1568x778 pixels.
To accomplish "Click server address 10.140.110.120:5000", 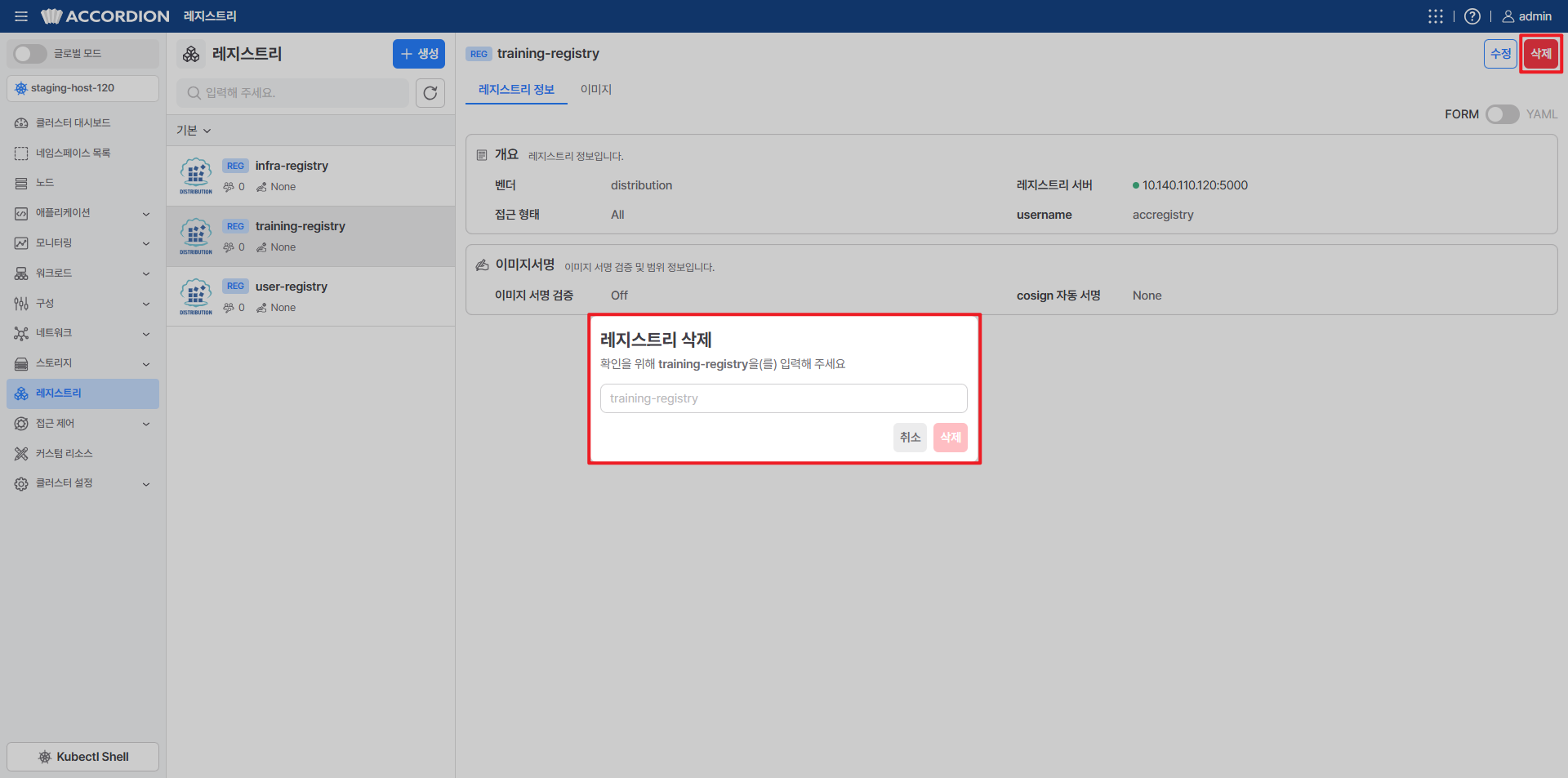I will click(x=1195, y=185).
